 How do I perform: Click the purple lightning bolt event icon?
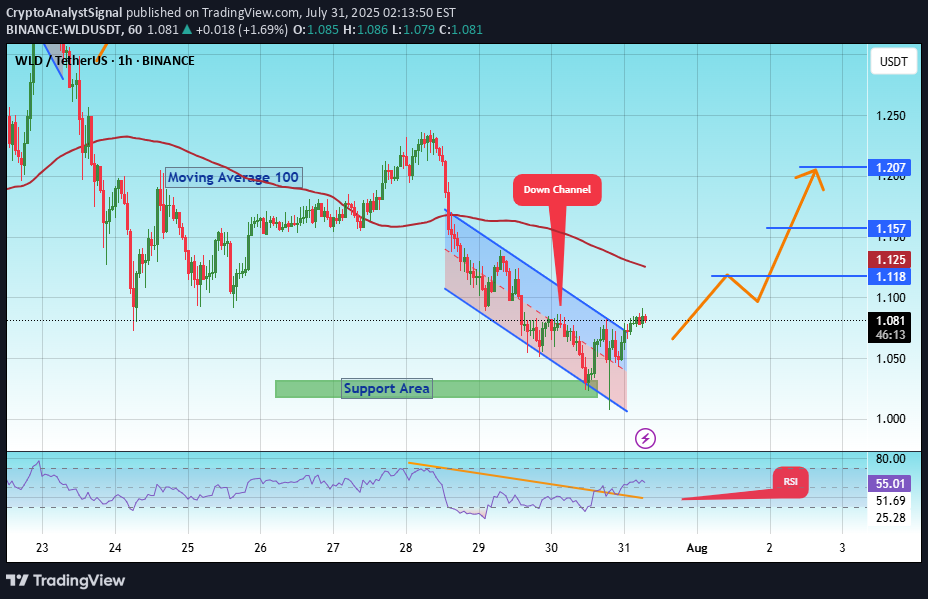pyautogui.click(x=645, y=439)
